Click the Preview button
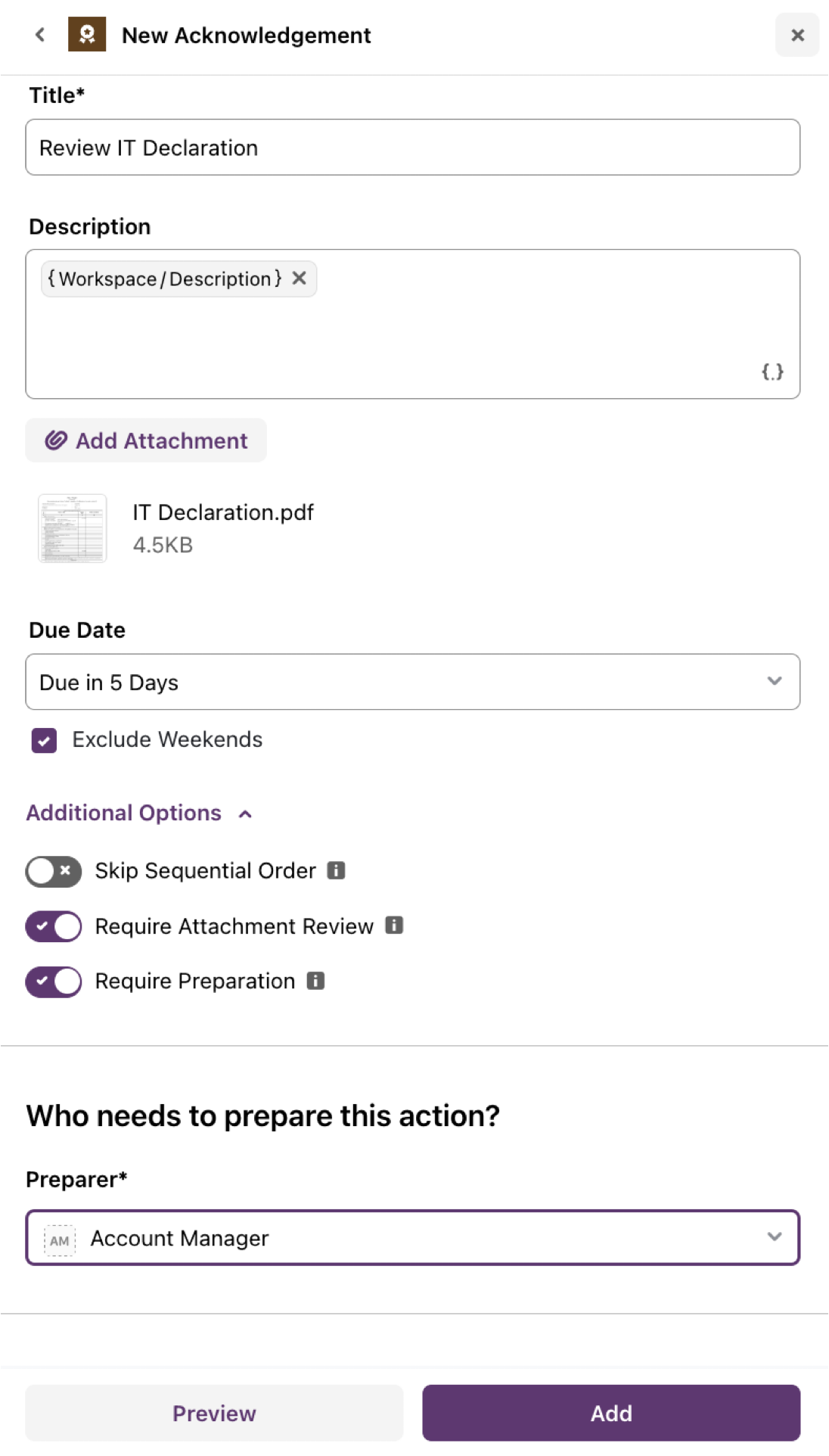The image size is (829, 1456). (x=214, y=1413)
